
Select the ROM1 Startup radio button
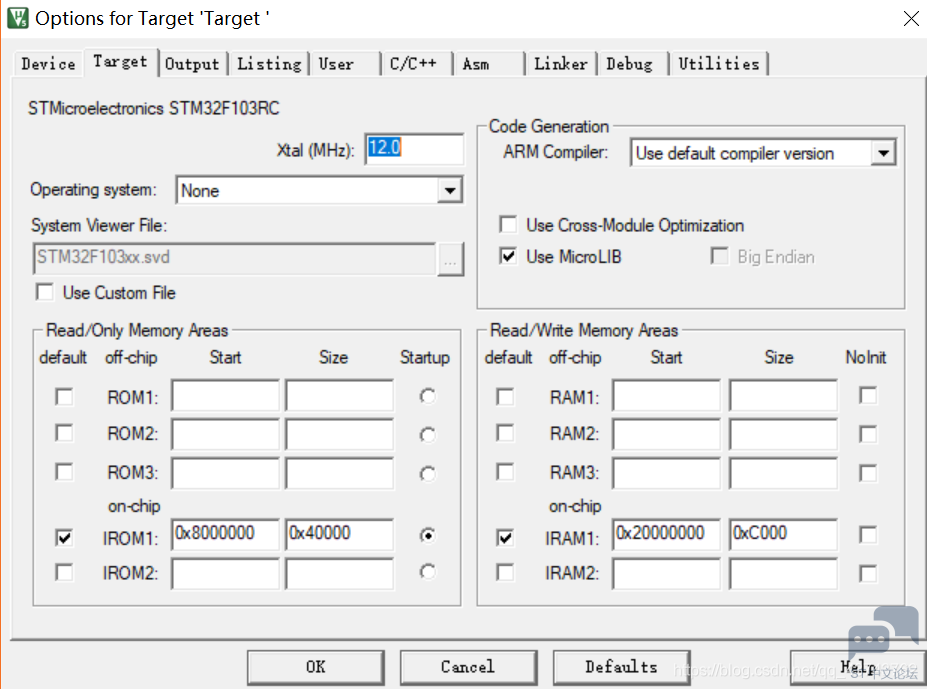click(x=427, y=396)
